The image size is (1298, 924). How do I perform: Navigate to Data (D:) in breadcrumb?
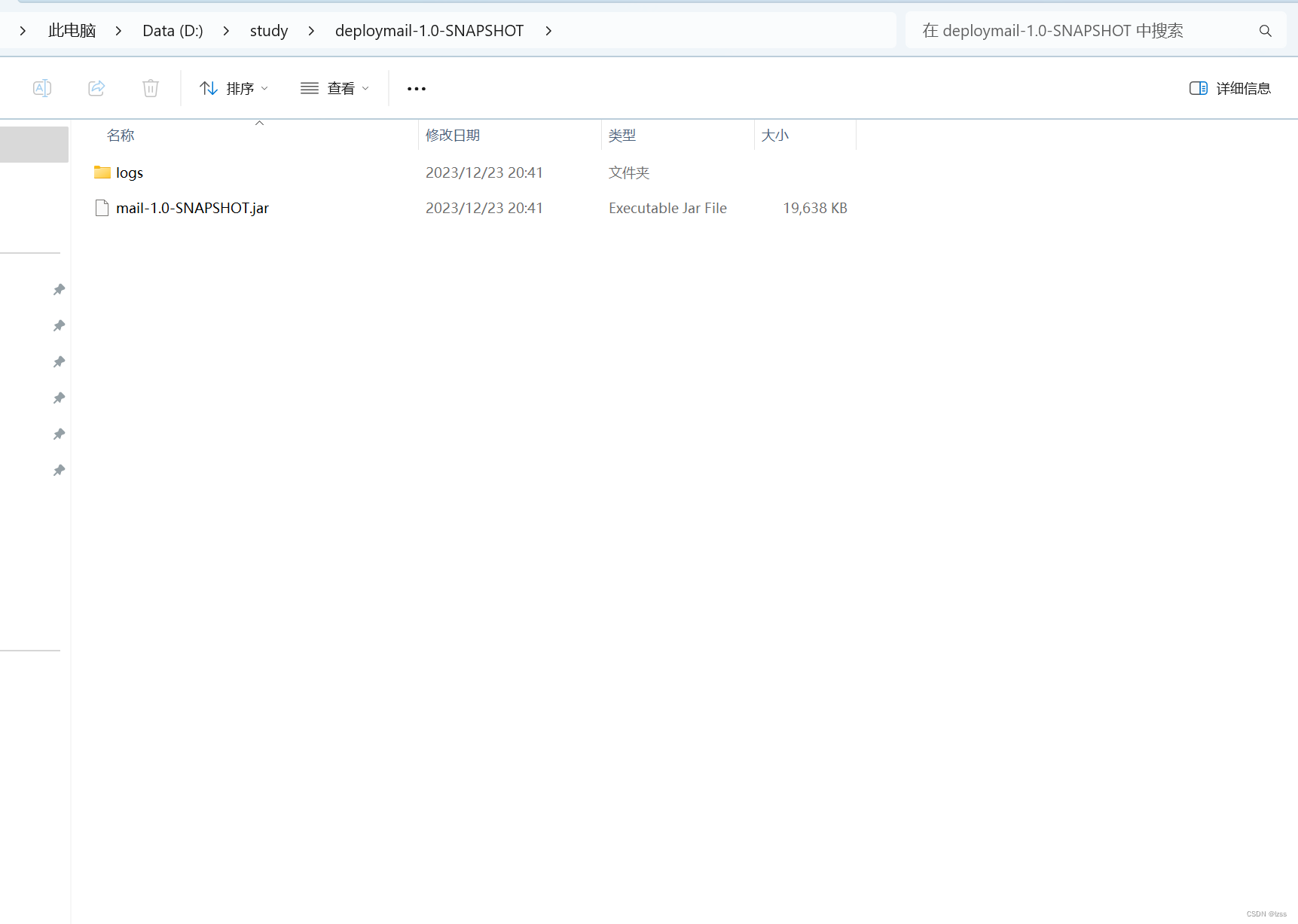pyautogui.click(x=173, y=31)
